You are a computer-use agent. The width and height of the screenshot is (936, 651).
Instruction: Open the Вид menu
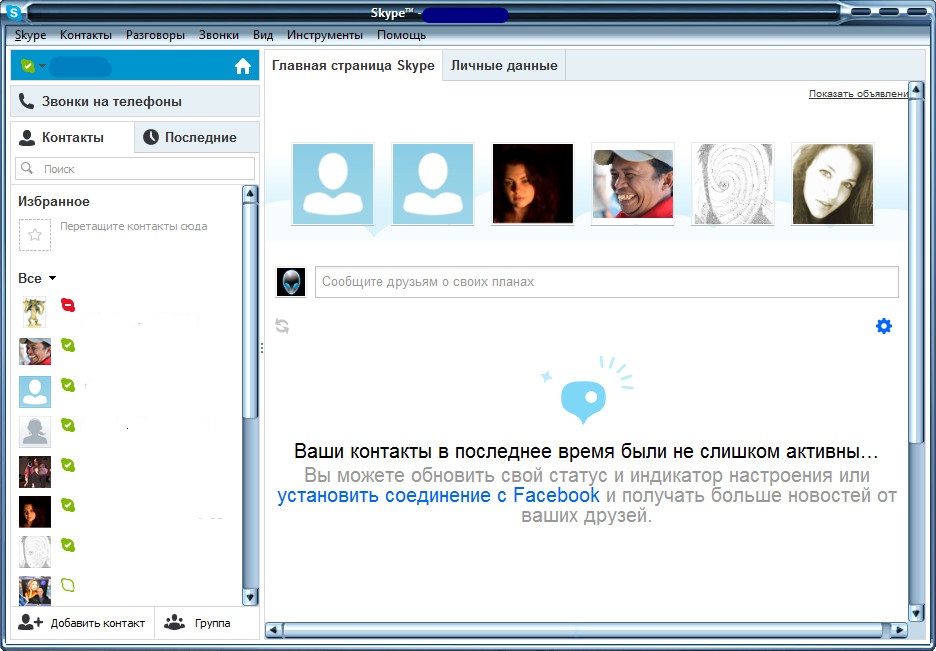click(263, 35)
